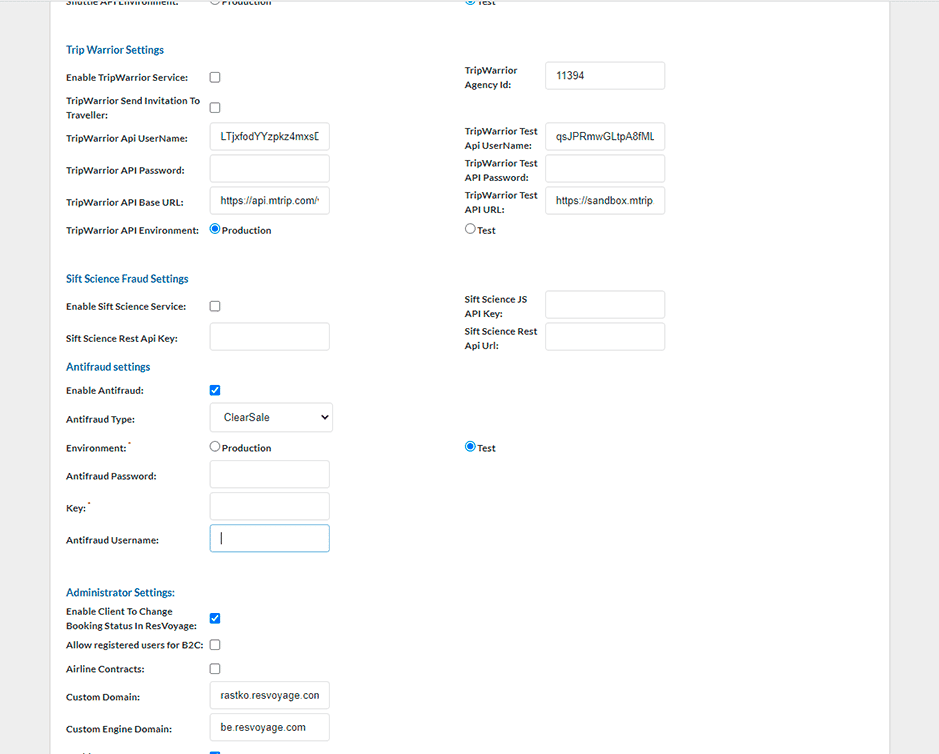
Task: Click the Trip Warrior Settings heading
Action: (x=115, y=50)
